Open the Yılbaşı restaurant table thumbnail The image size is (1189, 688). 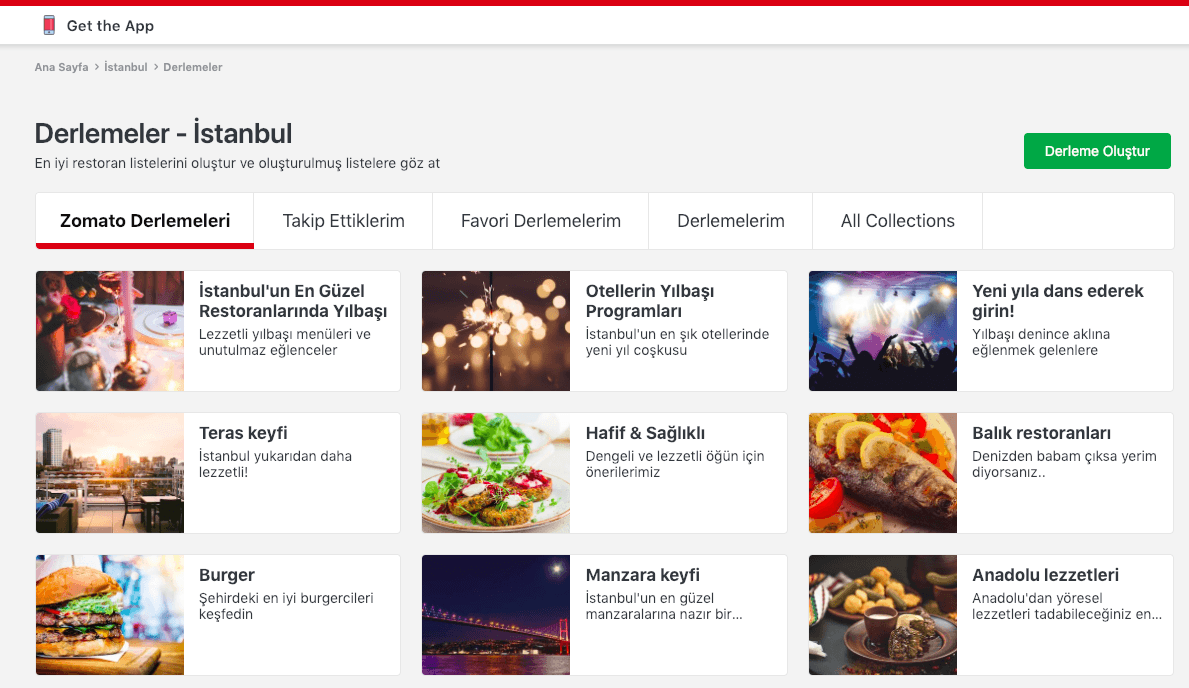pyautogui.click(x=110, y=331)
